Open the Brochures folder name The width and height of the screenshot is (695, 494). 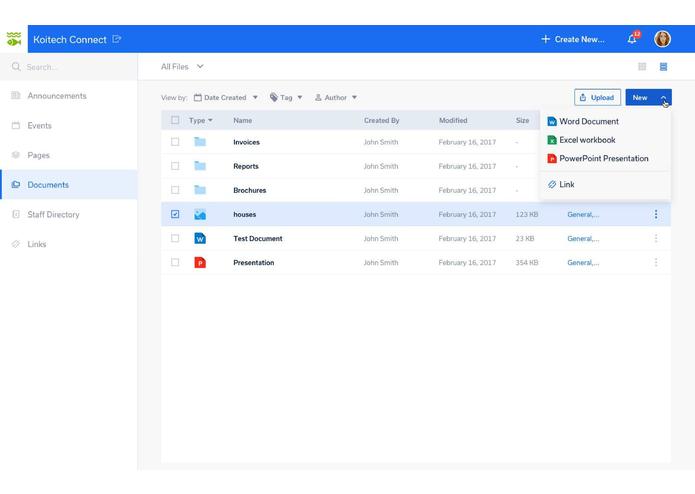[x=250, y=190]
